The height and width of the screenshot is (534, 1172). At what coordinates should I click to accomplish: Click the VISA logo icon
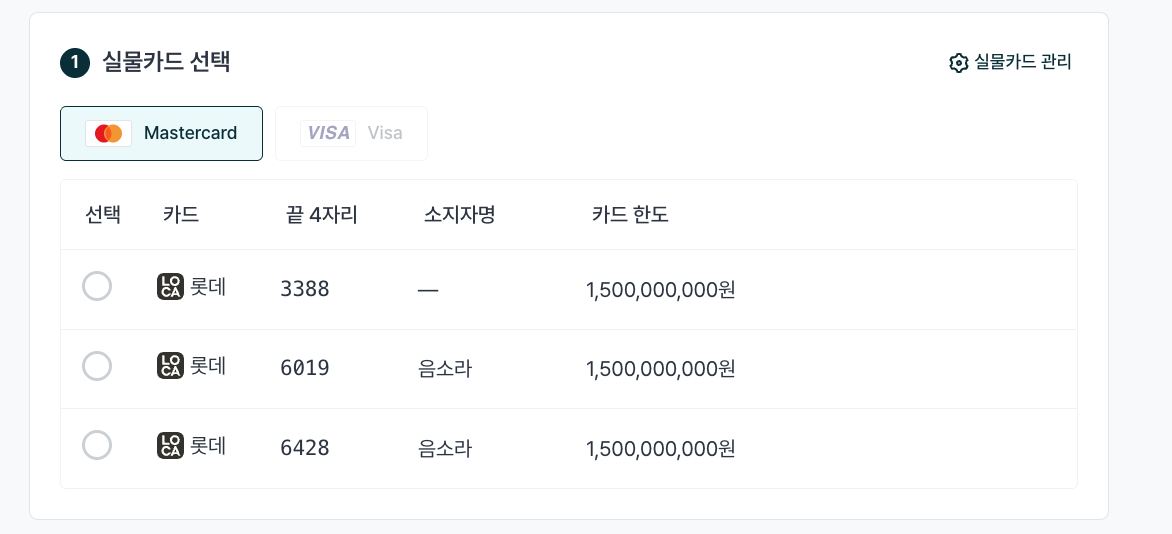(328, 133)
